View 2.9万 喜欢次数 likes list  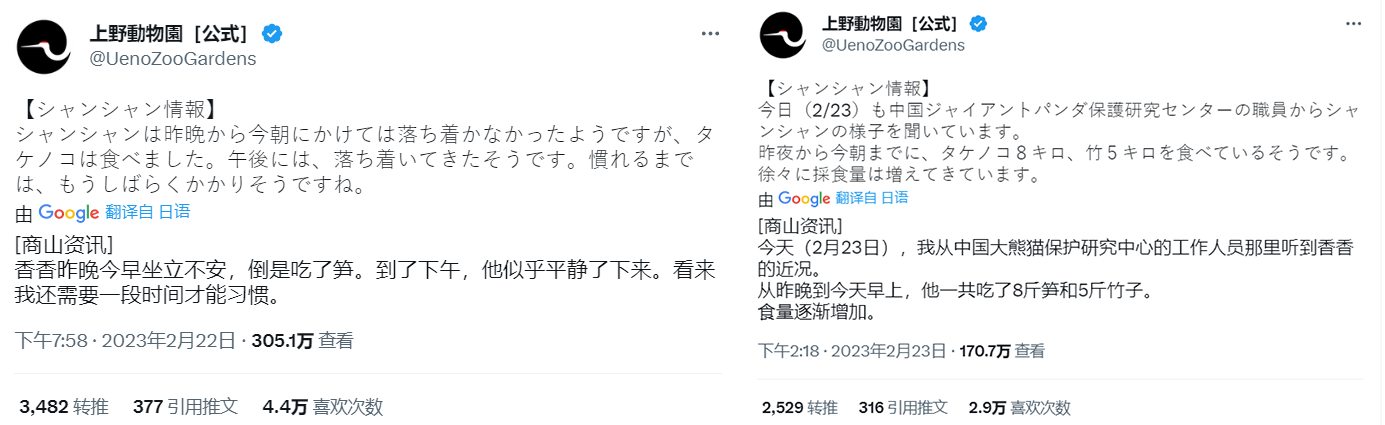point(1019,407)
